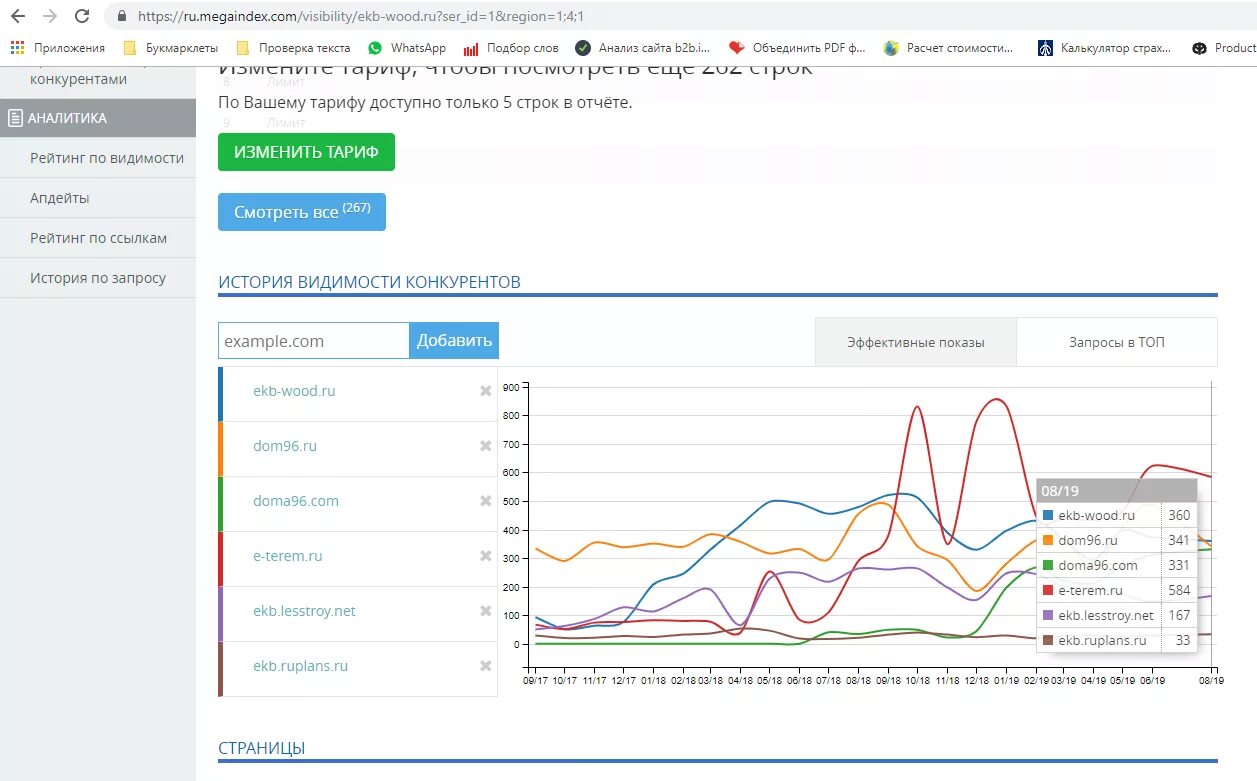1257x781 pixels.
Task: Click the browser forward arrow
Action: pyautogui.click(x=50, y=16)
